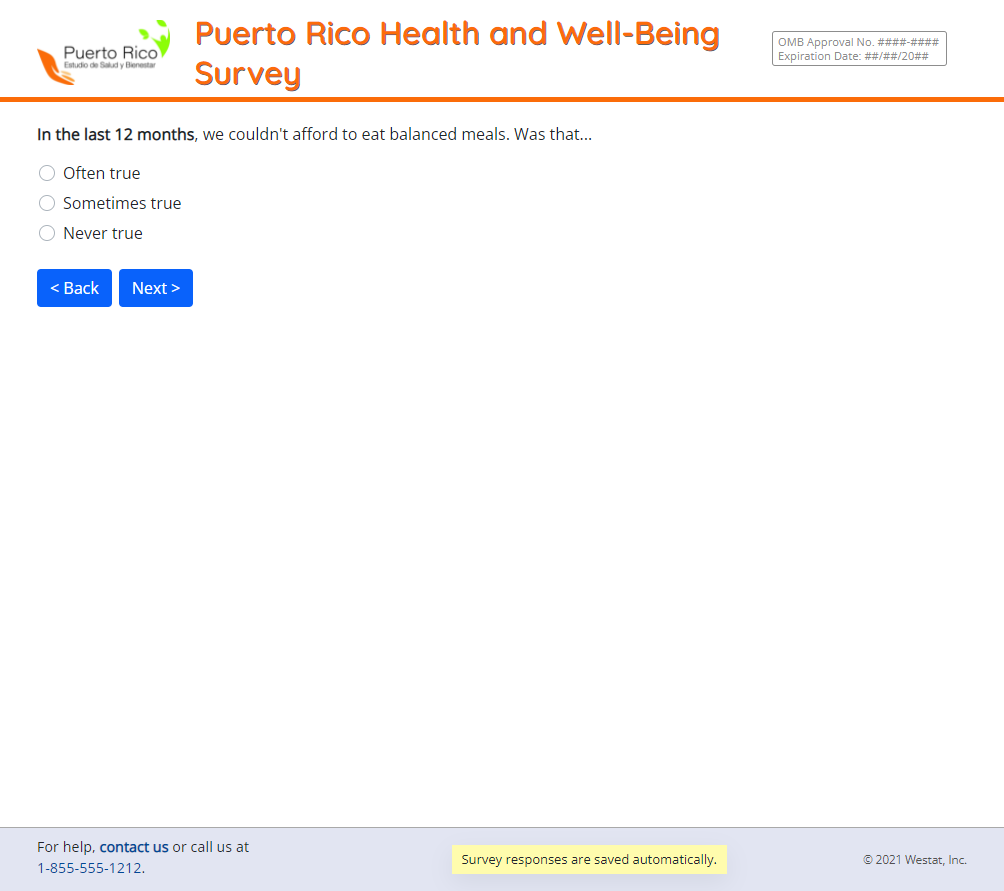Click the phone number 1-855-555-1212 link
Viewport: 1004px width, 891px height.
pyautogui.click(x=90, y=868)
